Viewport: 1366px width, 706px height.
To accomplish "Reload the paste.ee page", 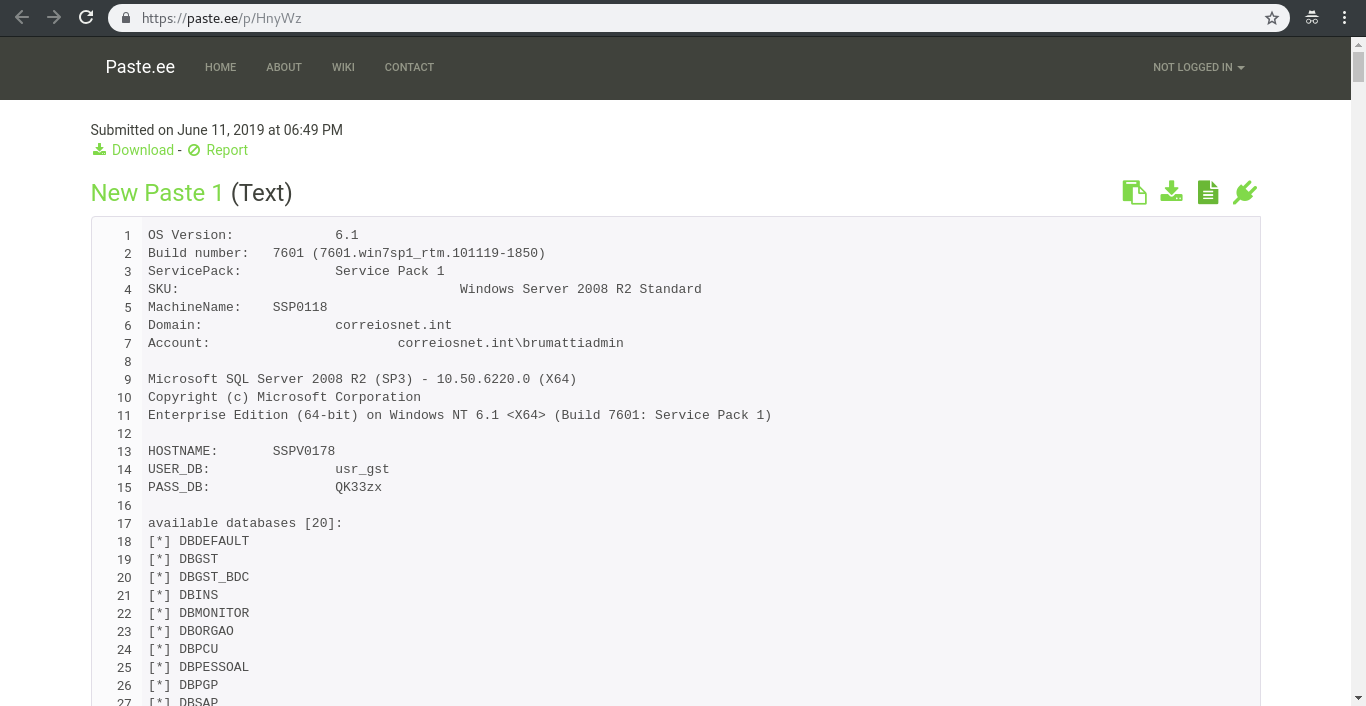I will click(x=87, y=18).
